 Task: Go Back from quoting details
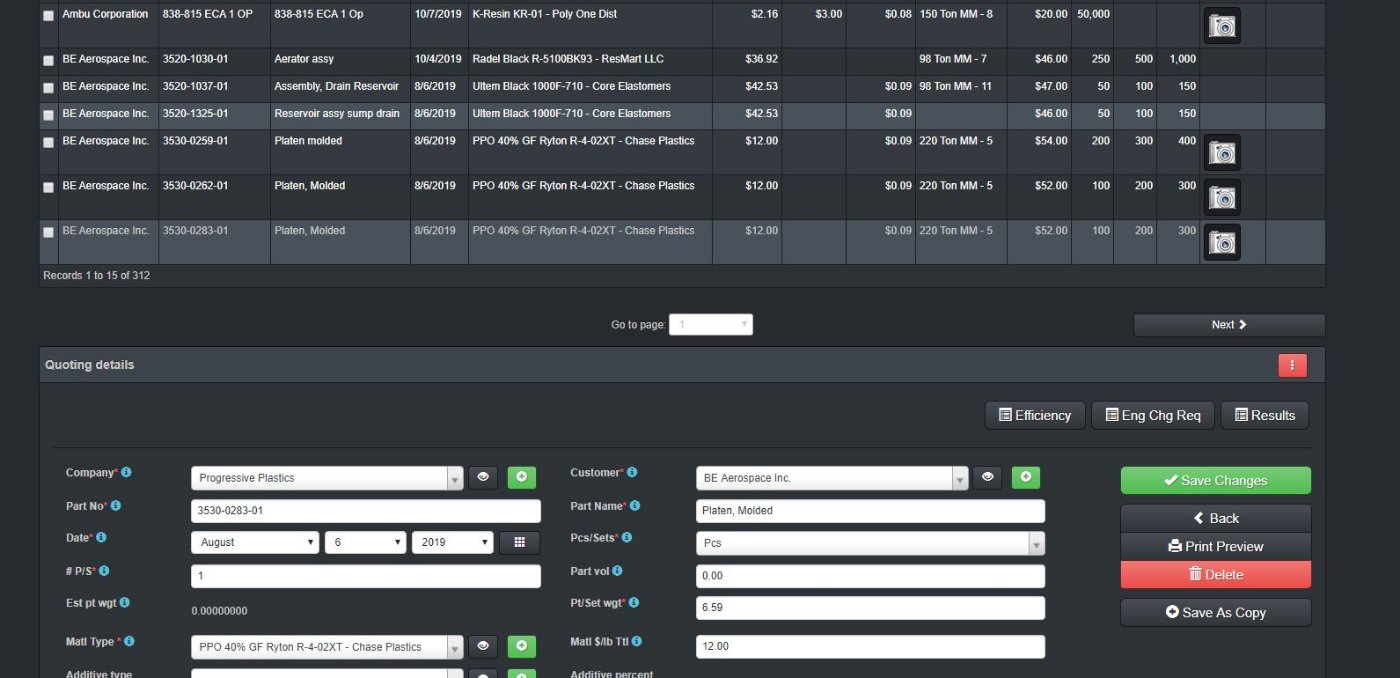[1215, 518]
